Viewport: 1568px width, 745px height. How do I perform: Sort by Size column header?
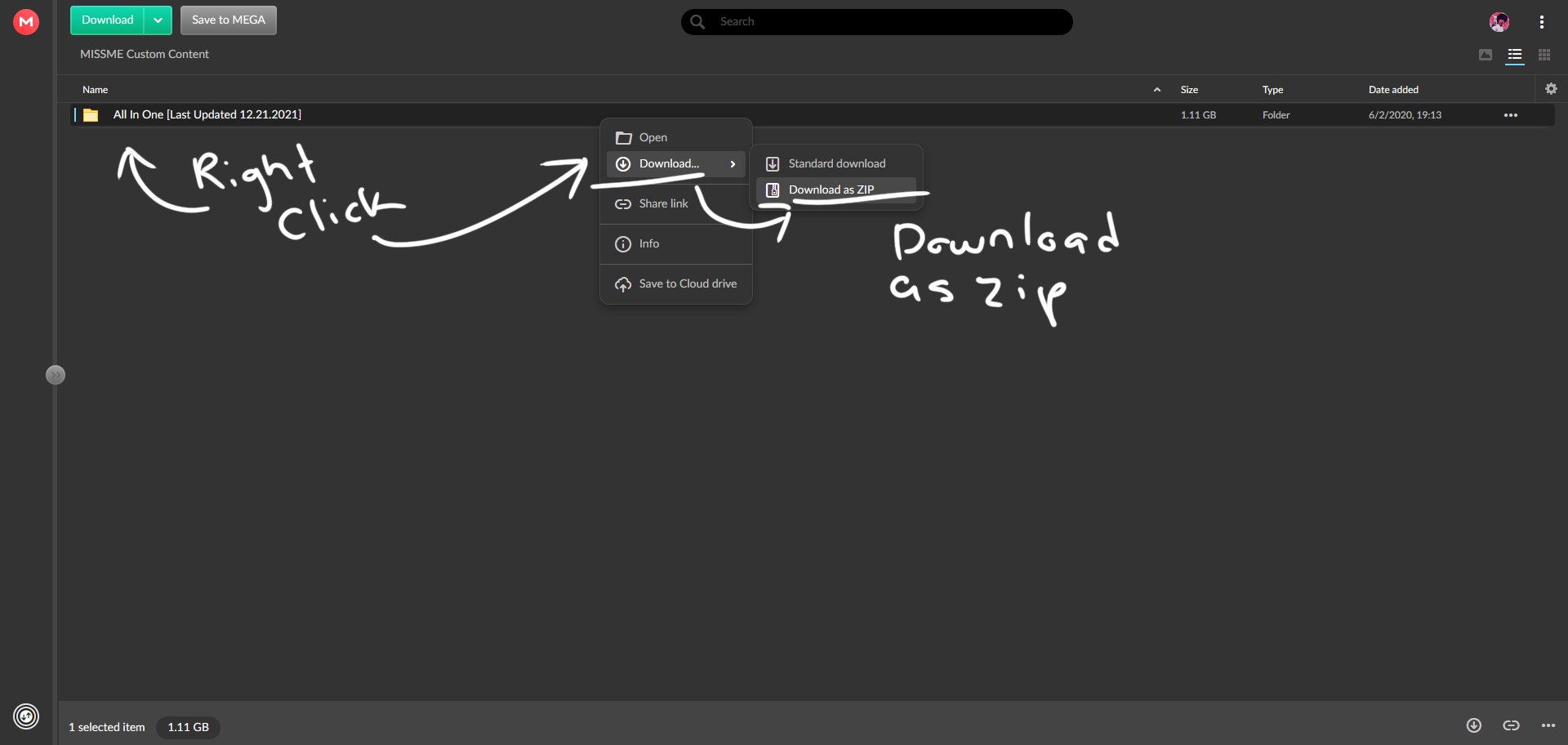1189,90
